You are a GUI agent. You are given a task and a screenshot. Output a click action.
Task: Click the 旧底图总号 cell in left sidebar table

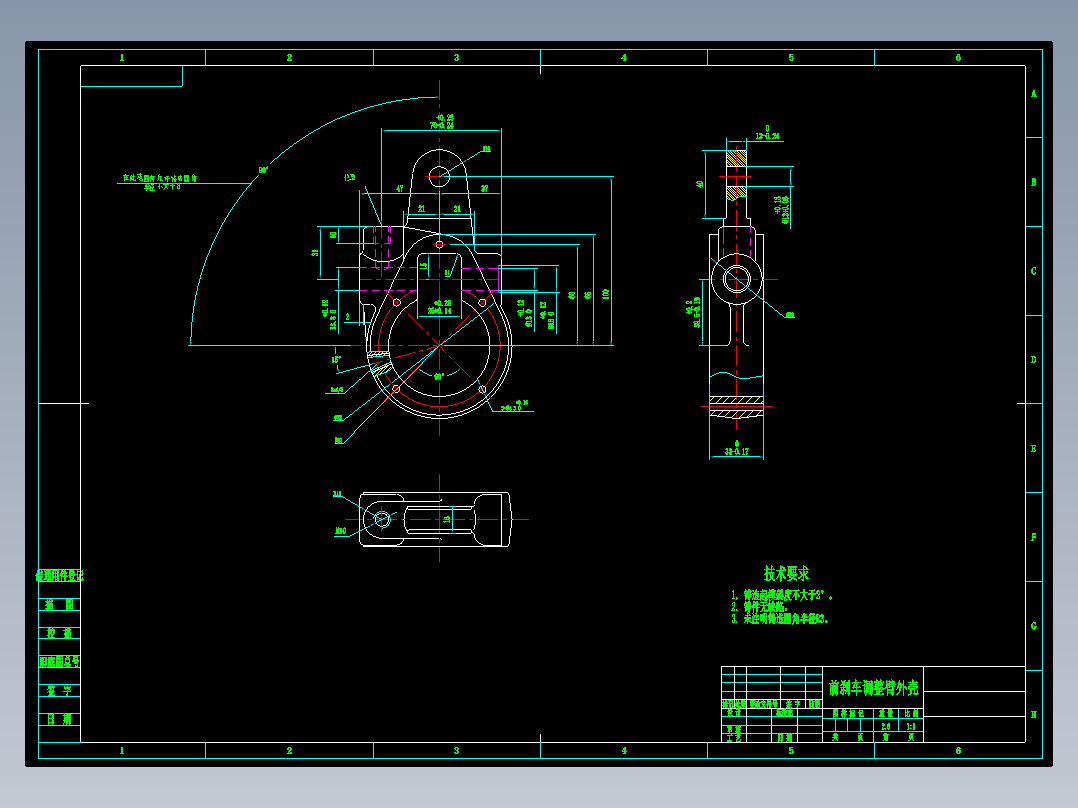click(x=59, y=662)
